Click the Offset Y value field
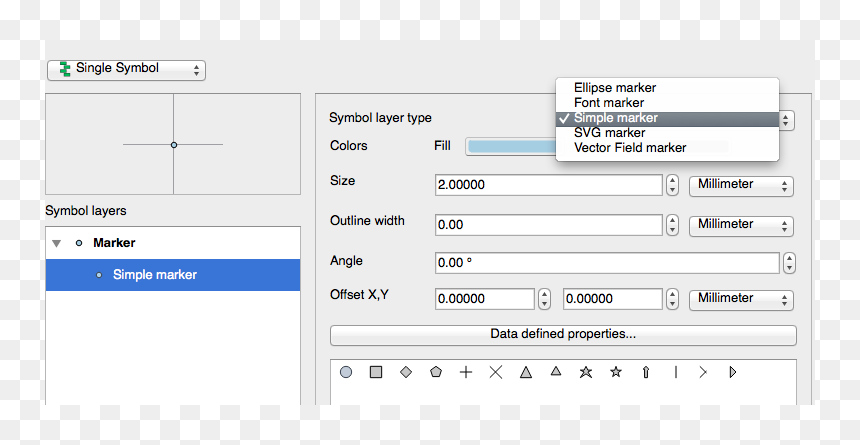 613,299
